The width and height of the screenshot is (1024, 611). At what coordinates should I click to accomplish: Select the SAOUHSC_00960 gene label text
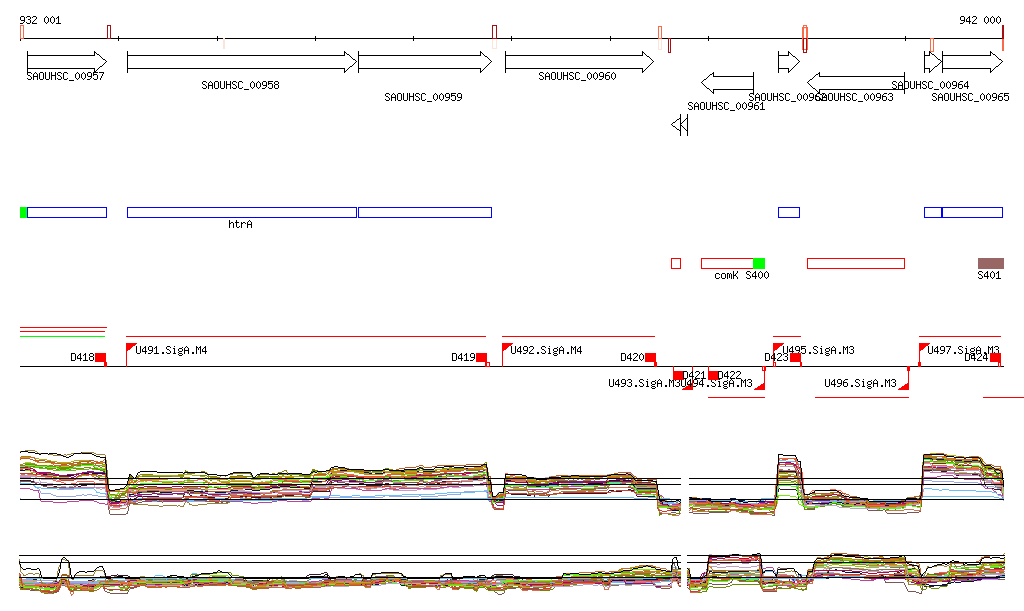[577, 76]
